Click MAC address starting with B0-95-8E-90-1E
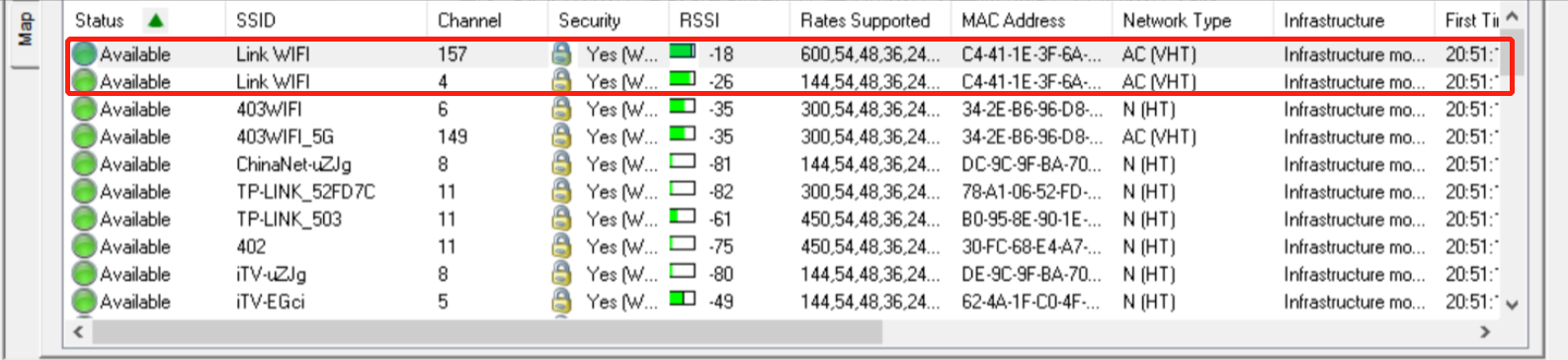 1032,220
